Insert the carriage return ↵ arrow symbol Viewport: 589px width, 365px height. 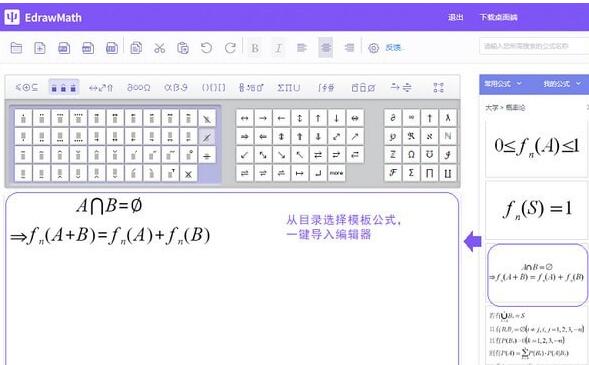pyautogui.click(x=318, y=173)
